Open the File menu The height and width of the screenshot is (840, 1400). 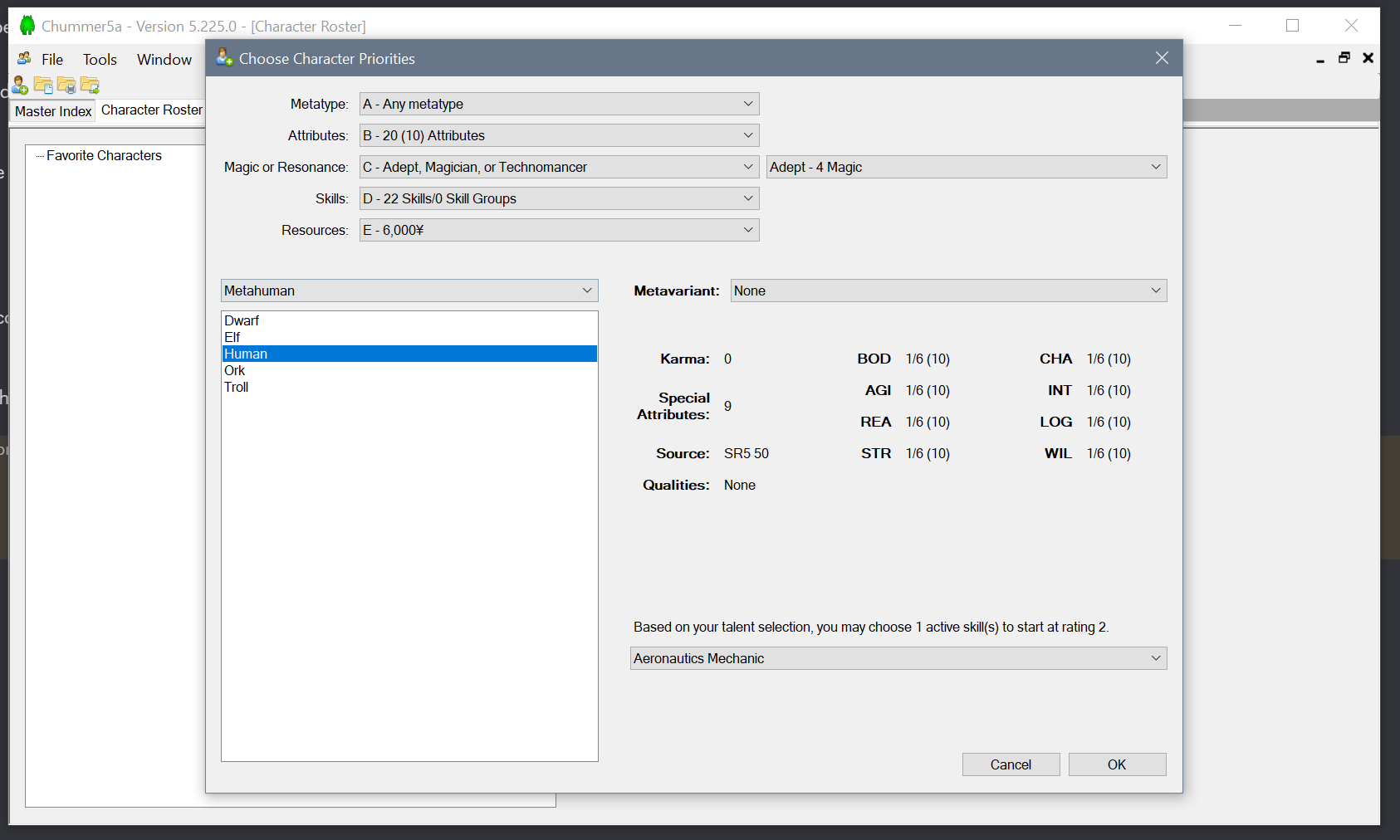pyautogui.click(x=52, y=59)
